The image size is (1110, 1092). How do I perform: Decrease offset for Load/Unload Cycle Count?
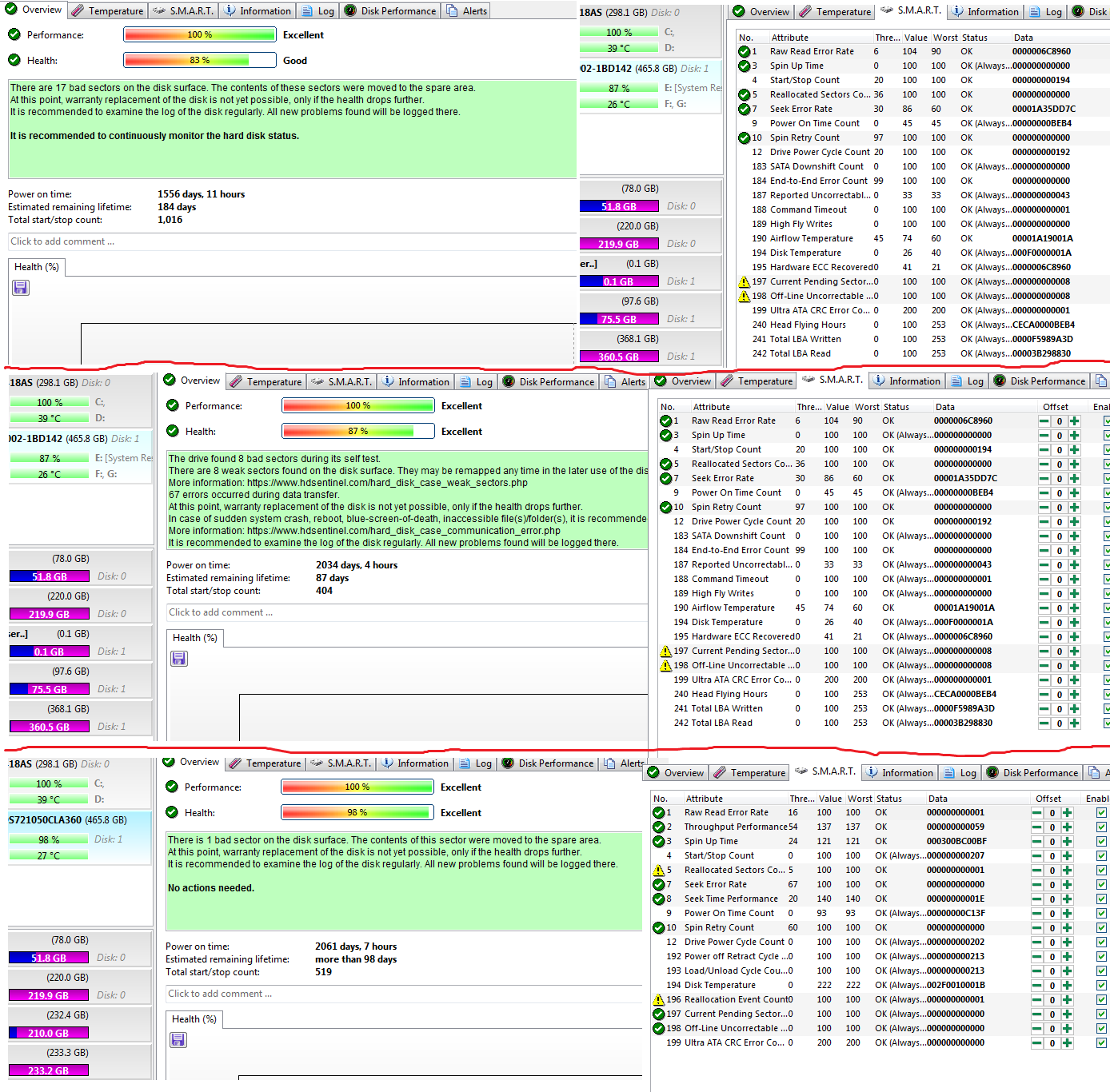coord(1037,970)
